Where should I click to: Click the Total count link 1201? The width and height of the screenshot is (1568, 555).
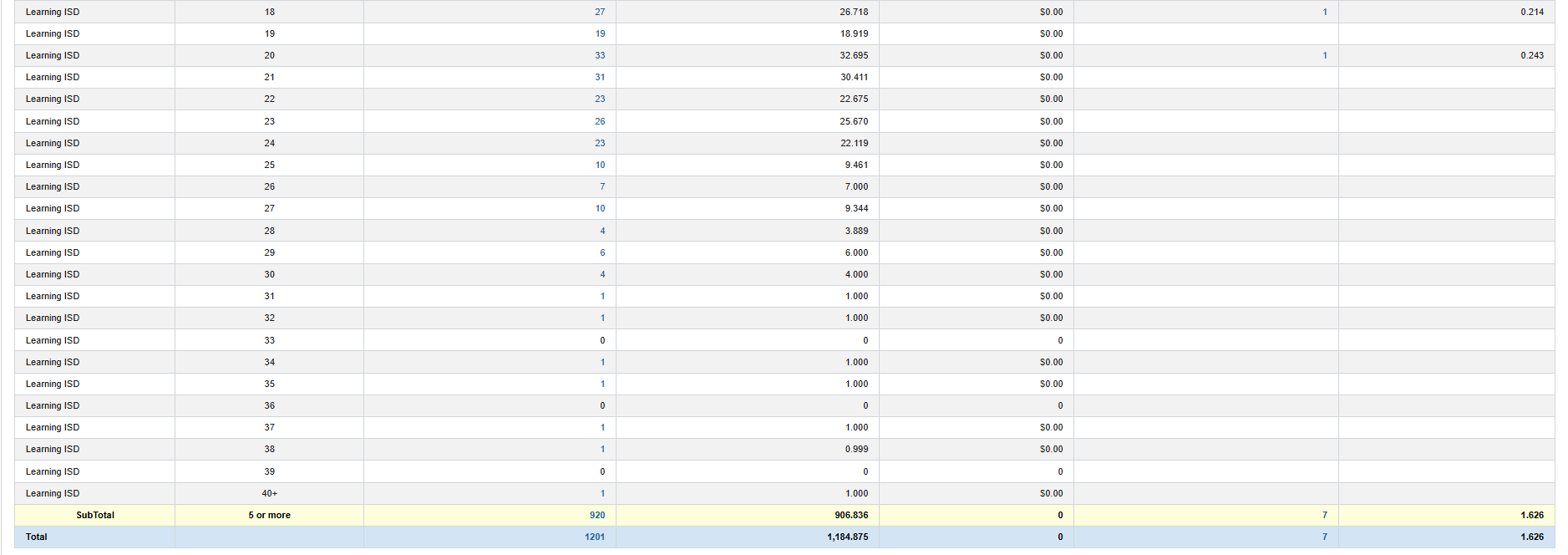point(594,537)
